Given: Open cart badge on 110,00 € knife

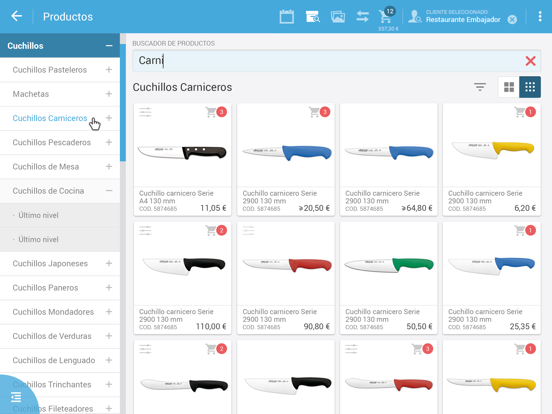Looking at the screenshot, I should coord(216,230).
